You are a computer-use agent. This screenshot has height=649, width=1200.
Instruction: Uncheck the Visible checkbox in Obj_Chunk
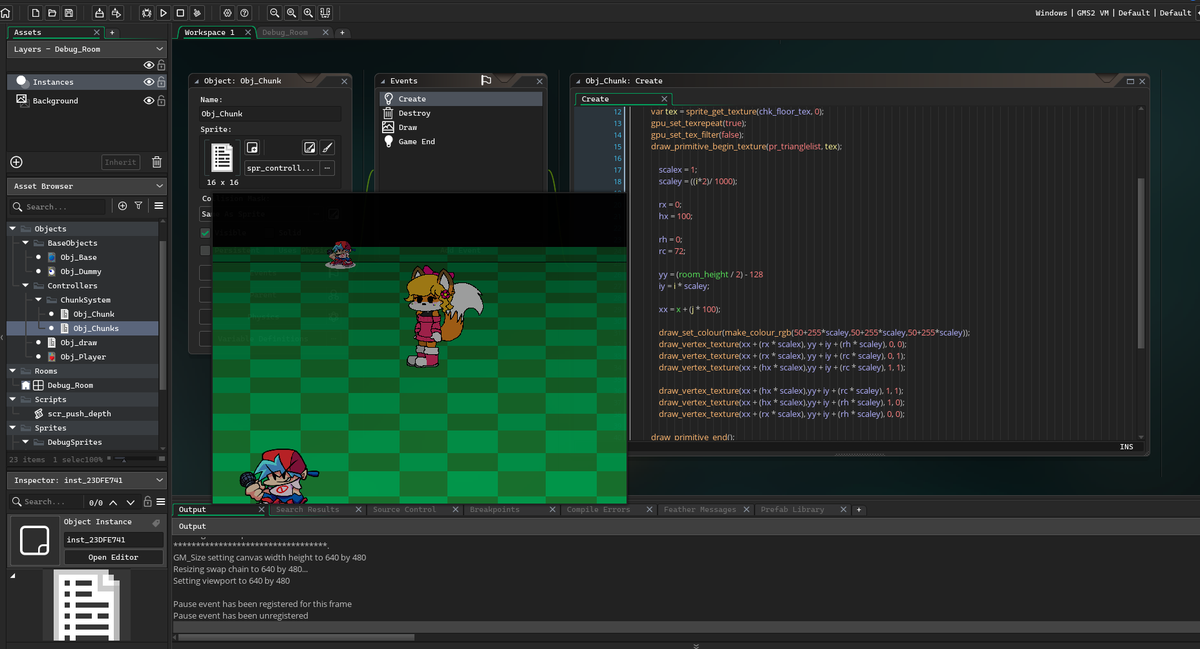point(205,233)
